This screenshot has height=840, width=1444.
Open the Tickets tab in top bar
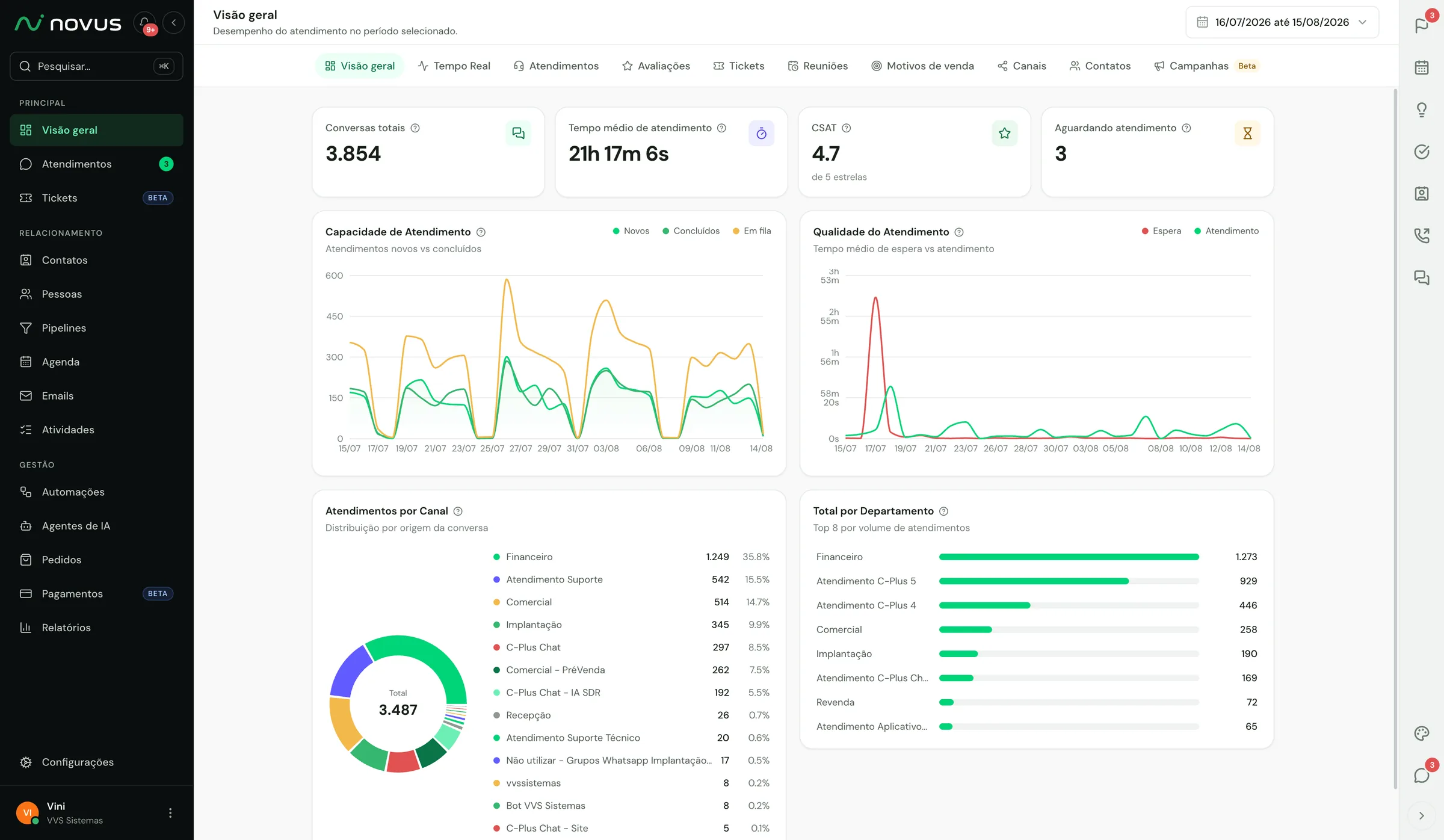[739, 66]
